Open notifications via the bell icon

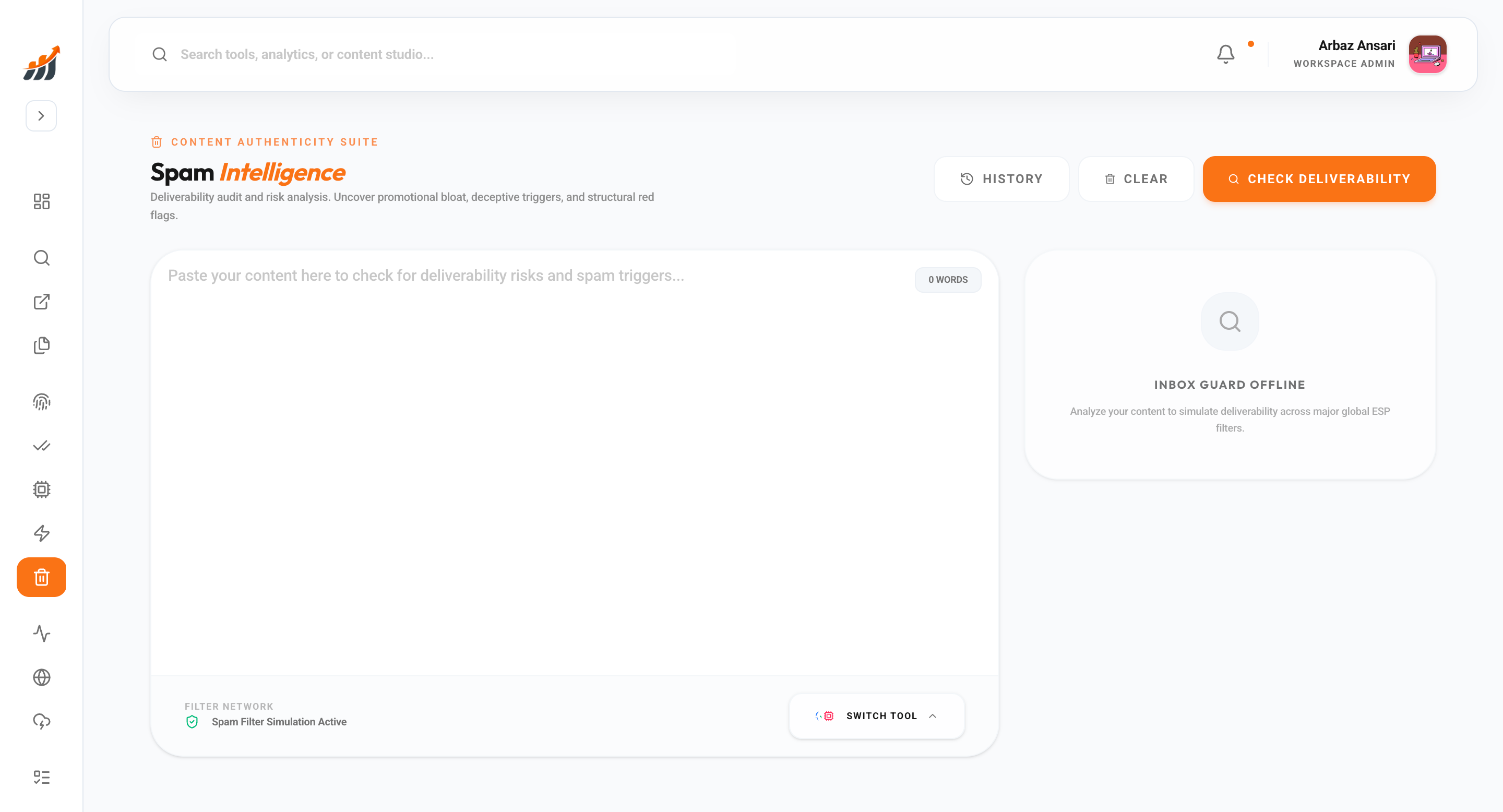1226,54
